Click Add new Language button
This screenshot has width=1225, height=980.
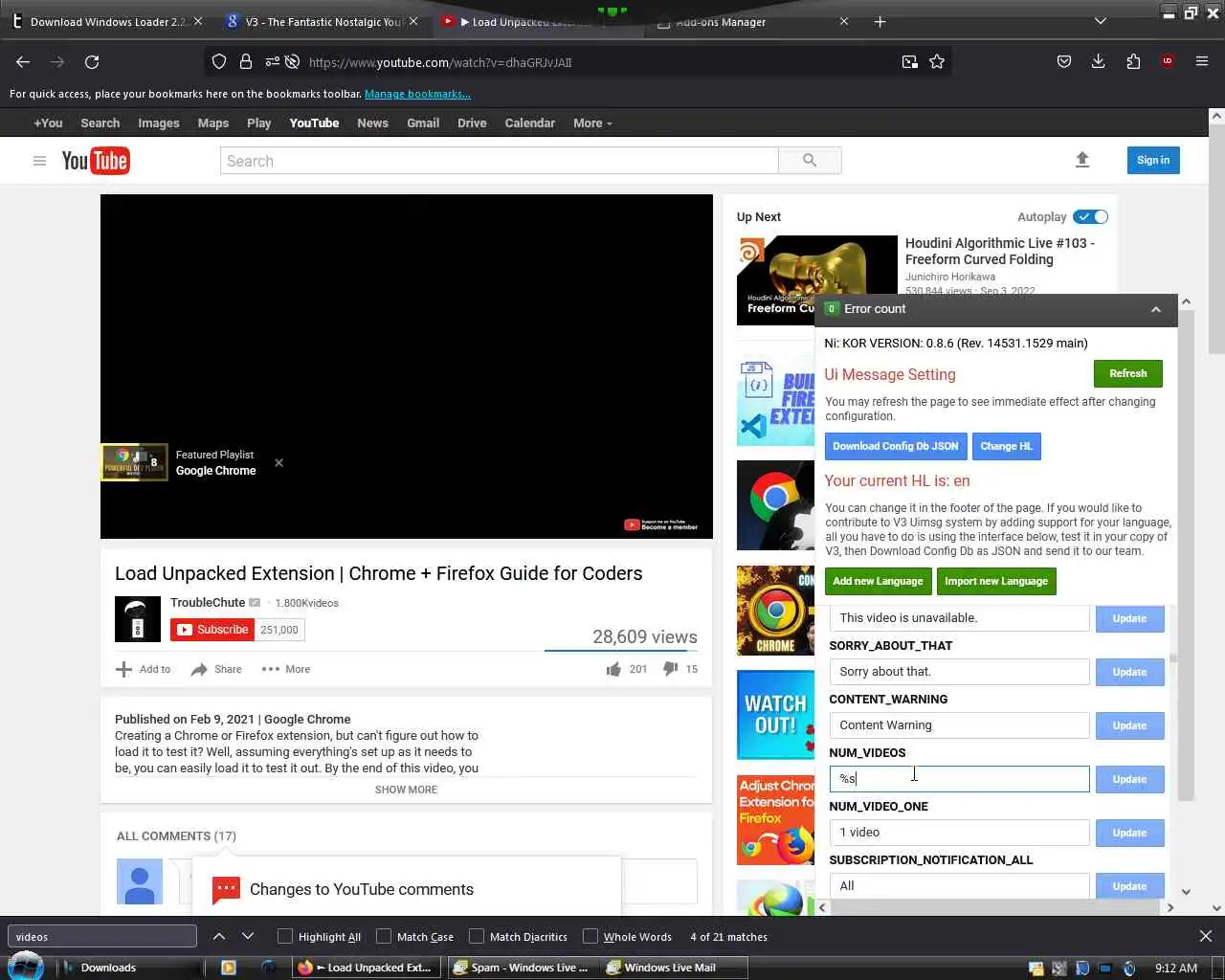[878, 581]
